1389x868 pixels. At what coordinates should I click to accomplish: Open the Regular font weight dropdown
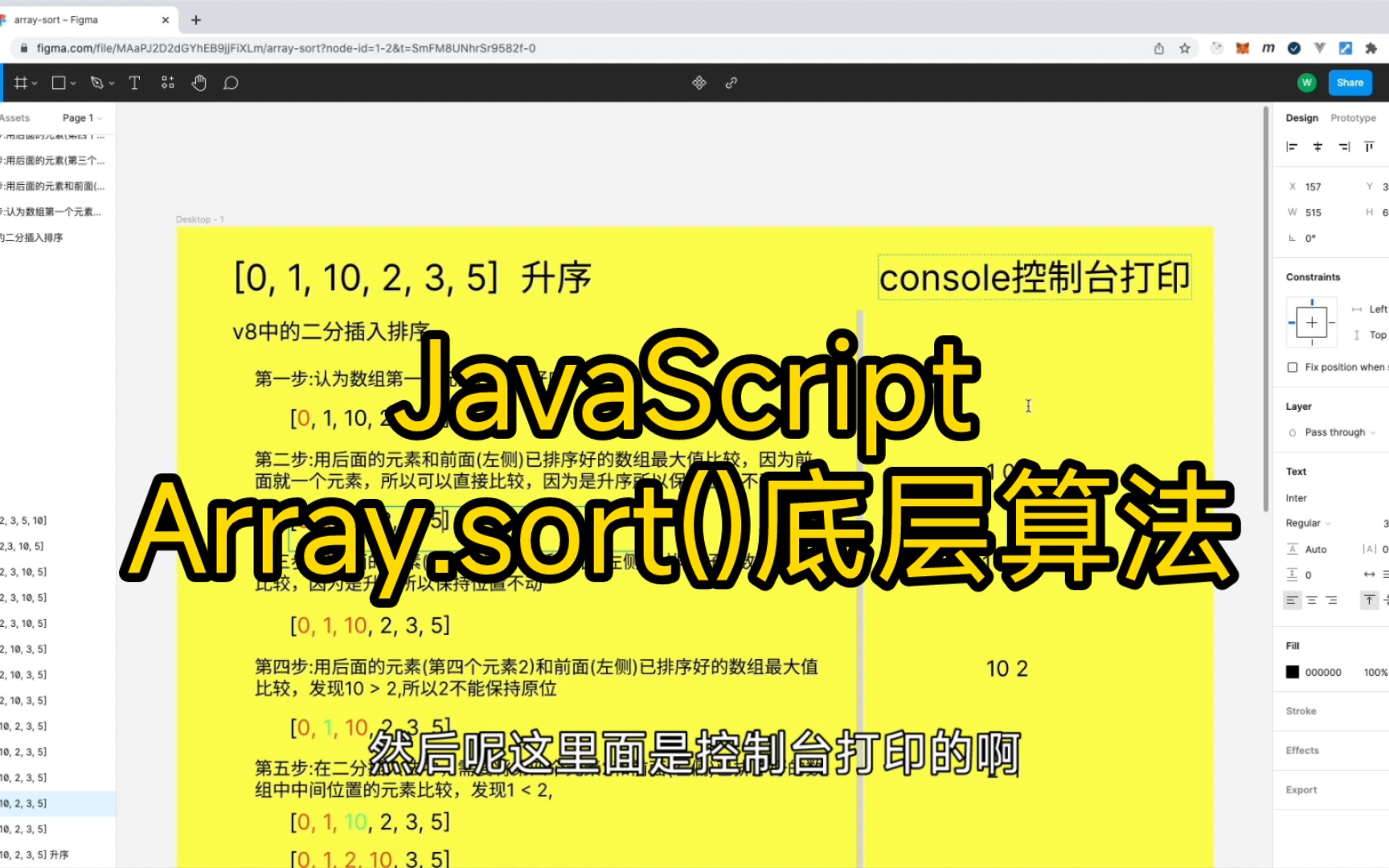(1306, 522)
